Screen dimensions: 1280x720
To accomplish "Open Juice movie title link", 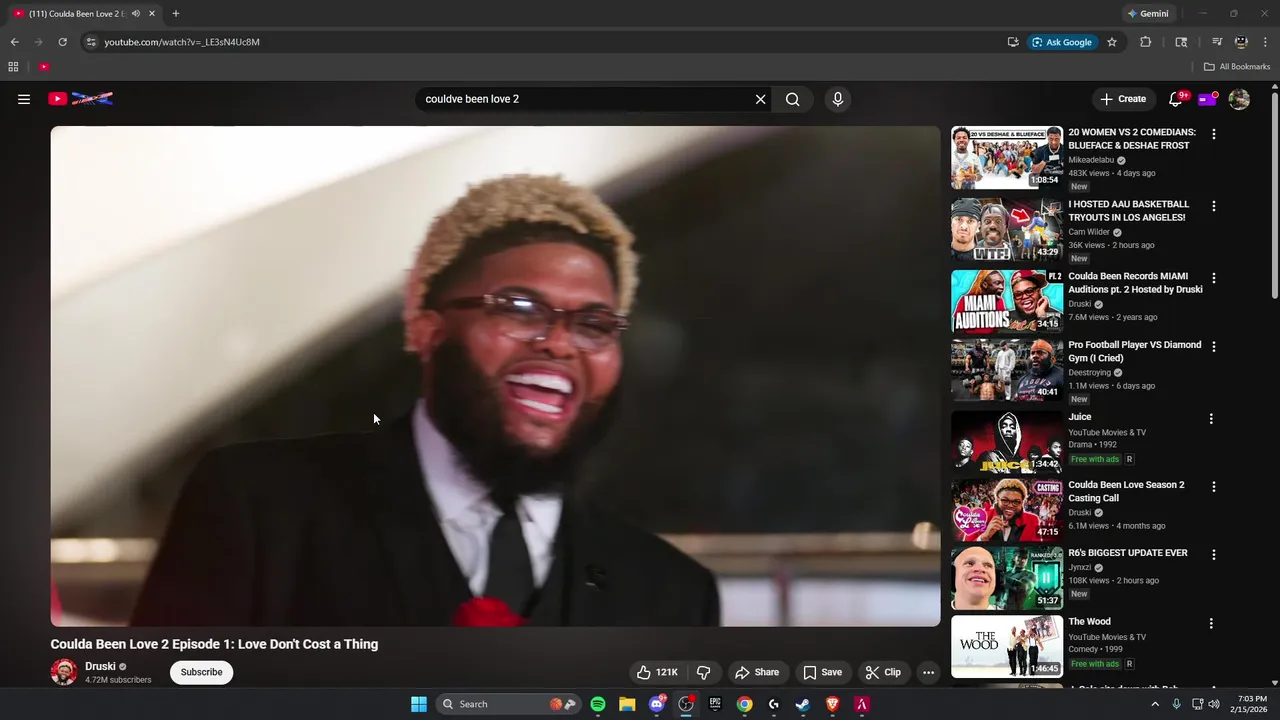I will [1080, 417].
